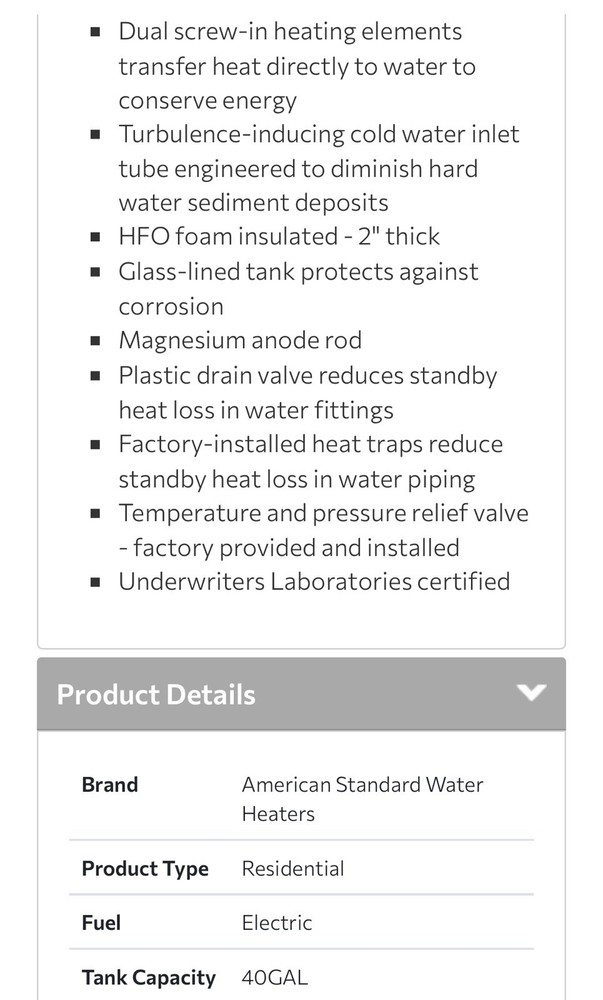Click the Residential product type value
603x1000 pixels.
point(292,868)
